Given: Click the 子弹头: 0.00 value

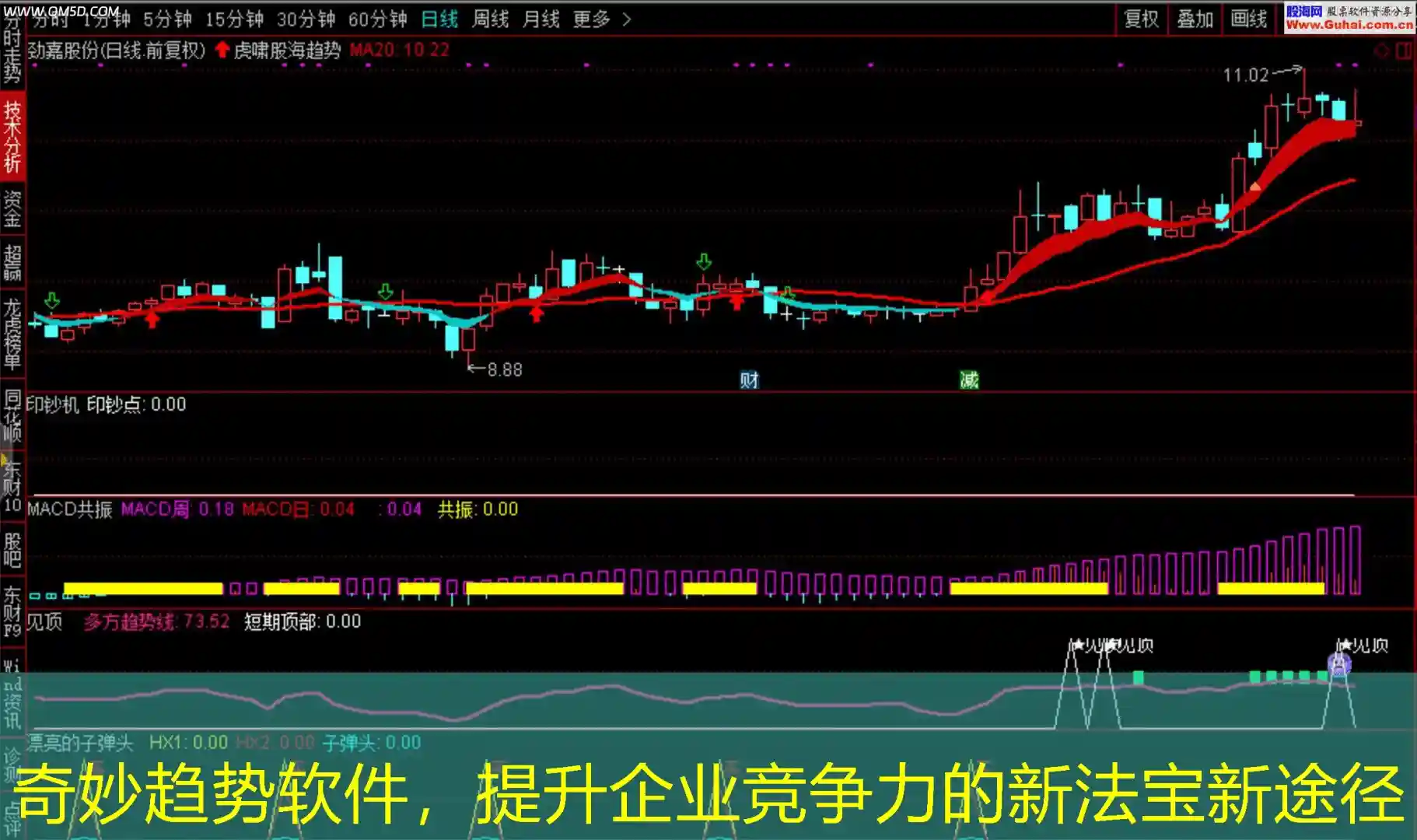Looking at the screenshot, I should point(372,743).
